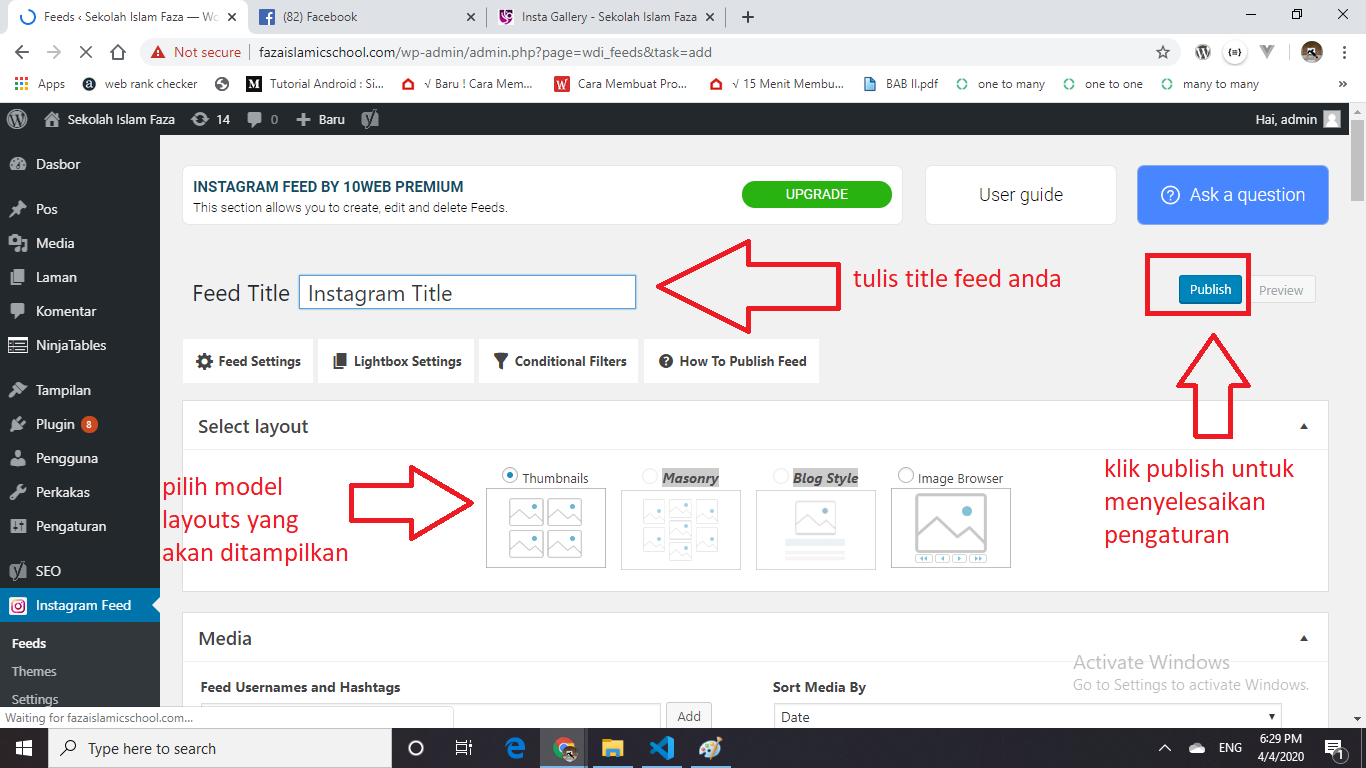Open the Conditional Filters tab
1366x768 pixels.
(558, 361)
